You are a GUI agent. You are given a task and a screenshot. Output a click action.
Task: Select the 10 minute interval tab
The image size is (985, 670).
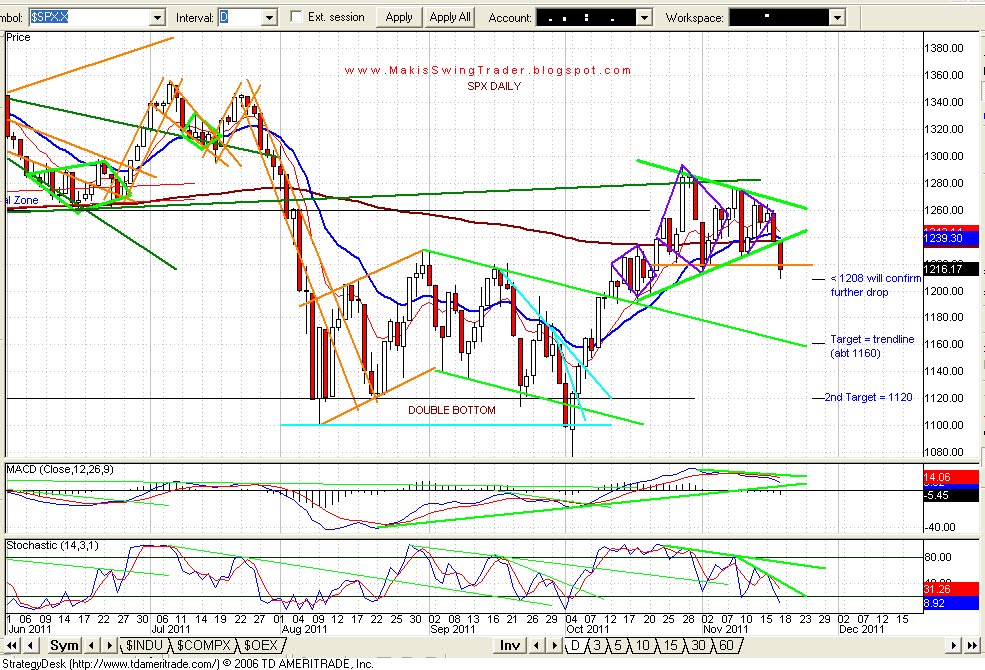point(642,645)
